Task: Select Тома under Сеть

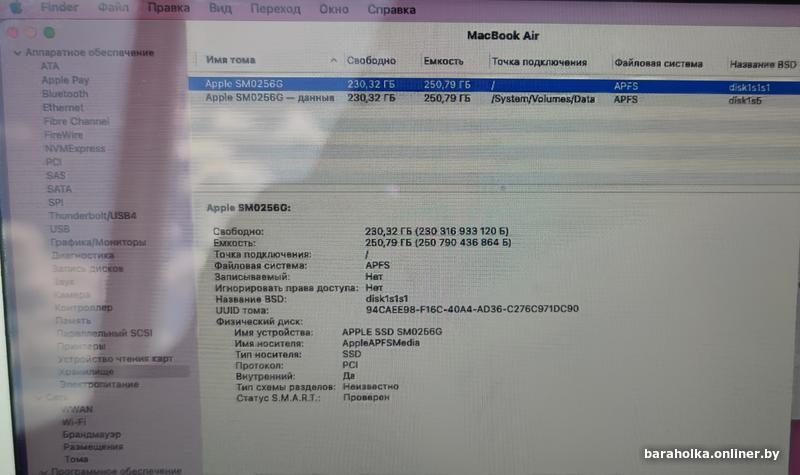Action: point(76,459)
